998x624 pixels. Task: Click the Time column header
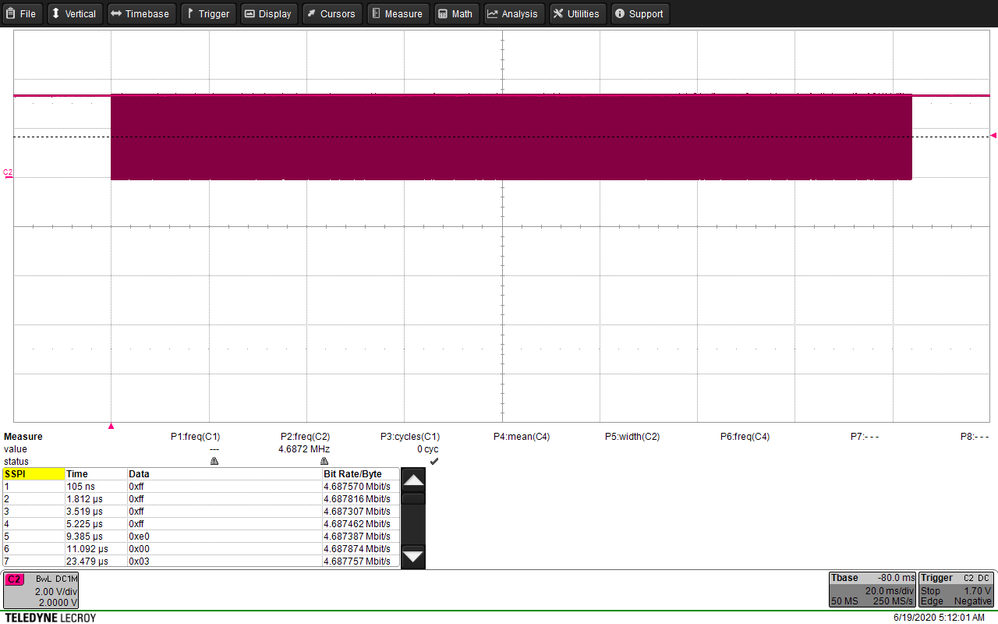coord(95,474)
